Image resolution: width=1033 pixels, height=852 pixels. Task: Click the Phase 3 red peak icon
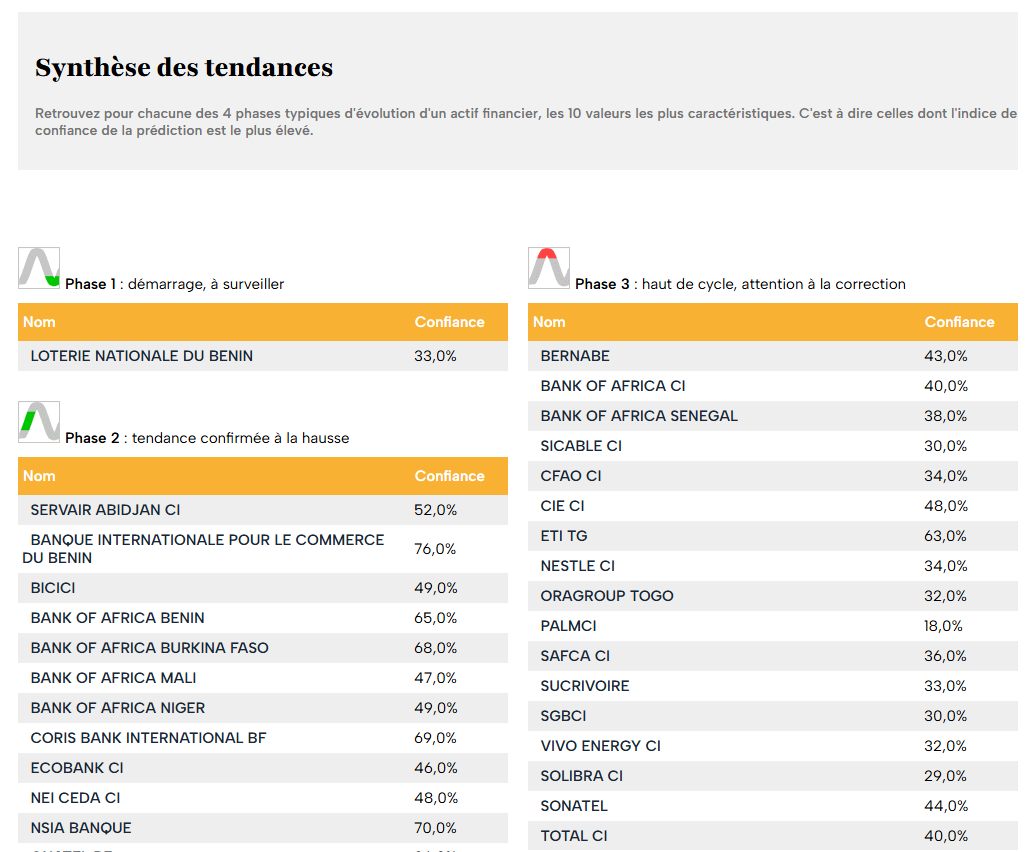[549, 268]
